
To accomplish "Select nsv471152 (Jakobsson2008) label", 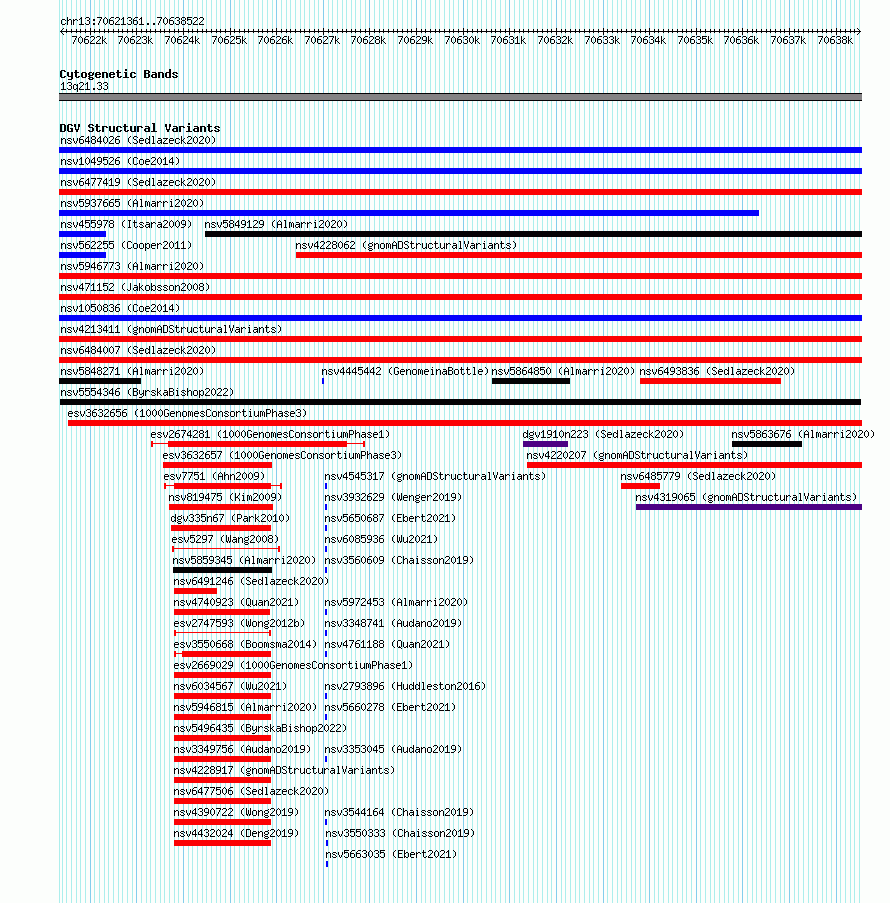I will pyautogui.click(x=135, y=287).
